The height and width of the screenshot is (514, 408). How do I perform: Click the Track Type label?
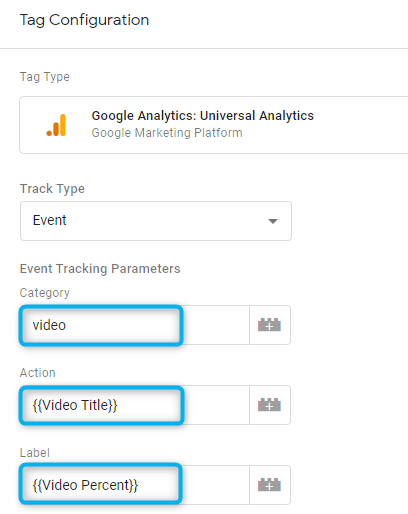[52, 189]
